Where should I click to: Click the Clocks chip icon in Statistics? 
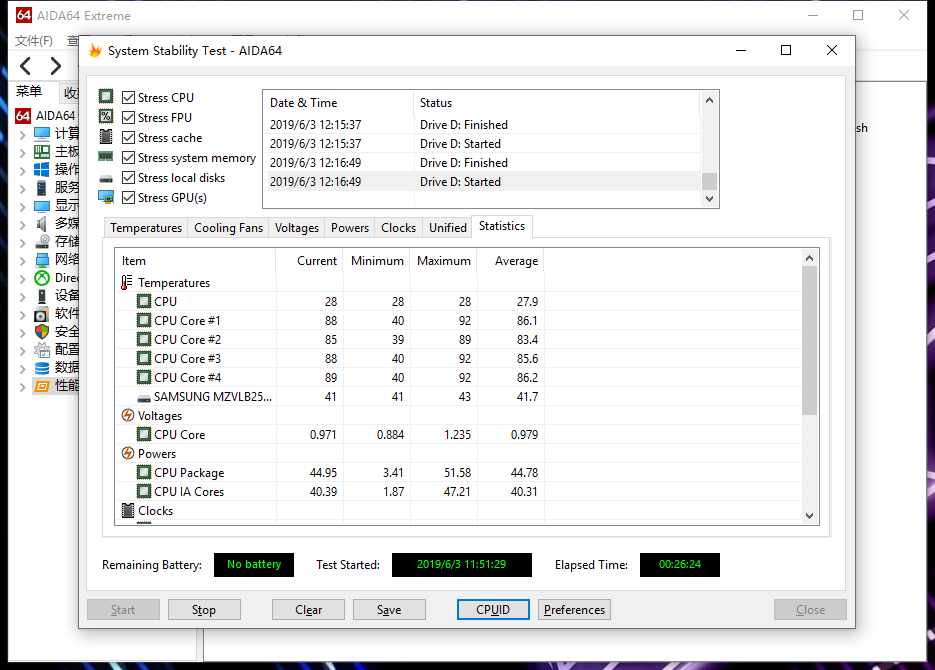(x=128, y=510)
